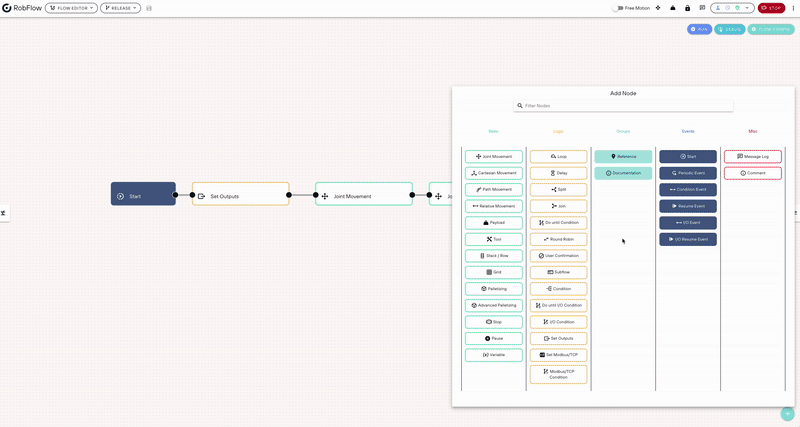Click the left edge sidebar handle icon
Screen dimensions: 800x427
(4, 213)
